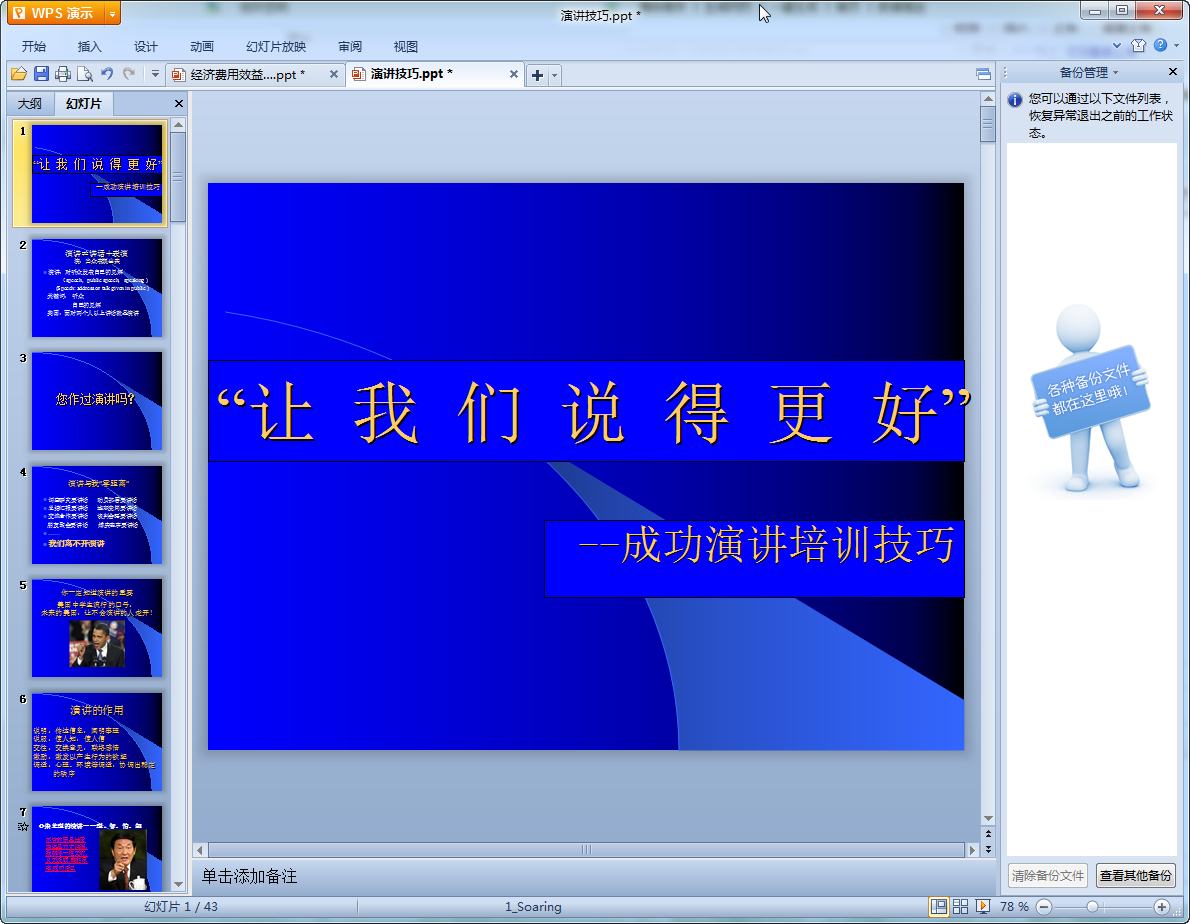Click the title text 让我们说得更好
The height and width of the screenshot is (924, 1190).
[593, 412]
